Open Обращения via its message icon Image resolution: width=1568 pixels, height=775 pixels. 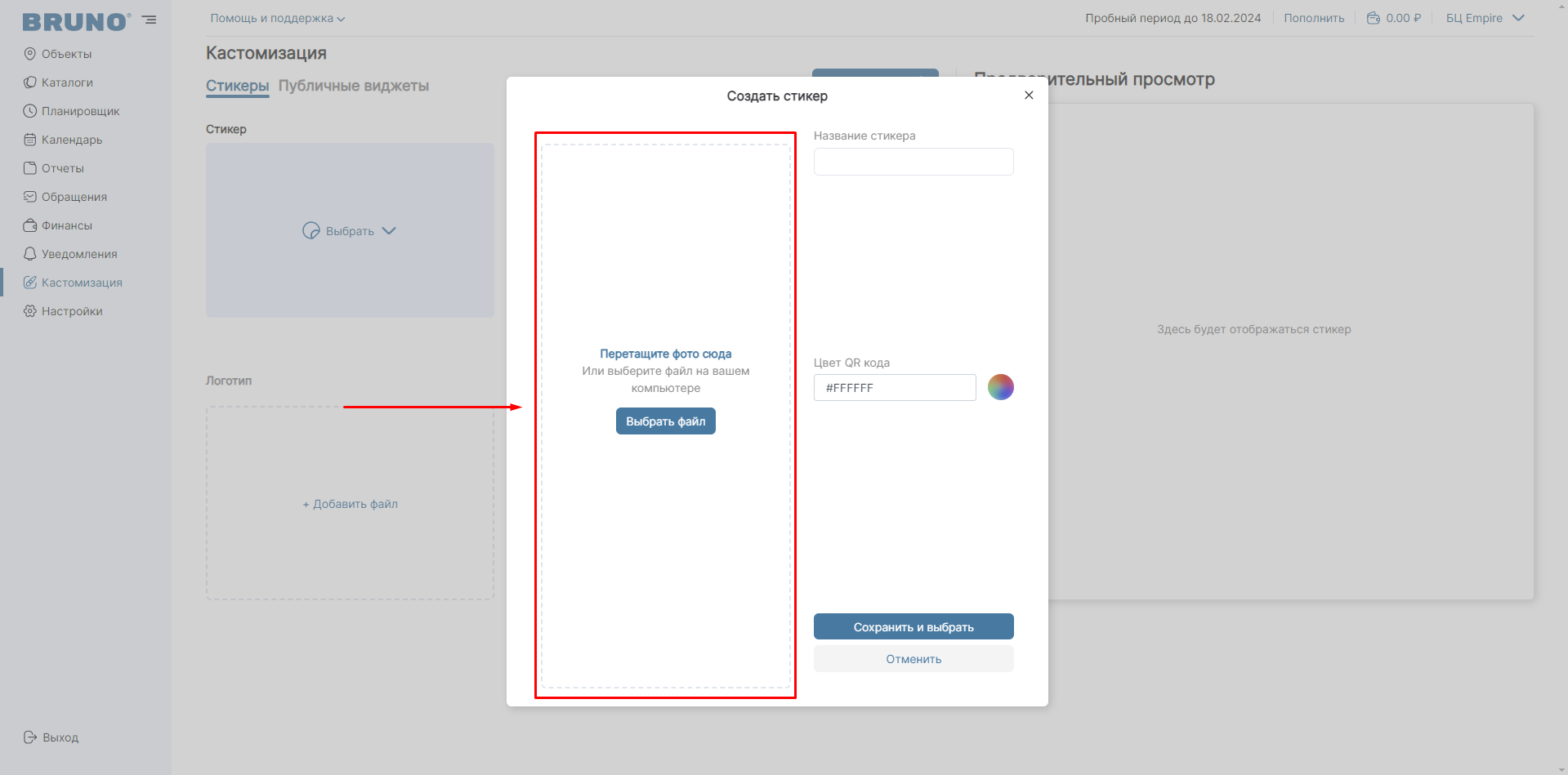point(30,197)
